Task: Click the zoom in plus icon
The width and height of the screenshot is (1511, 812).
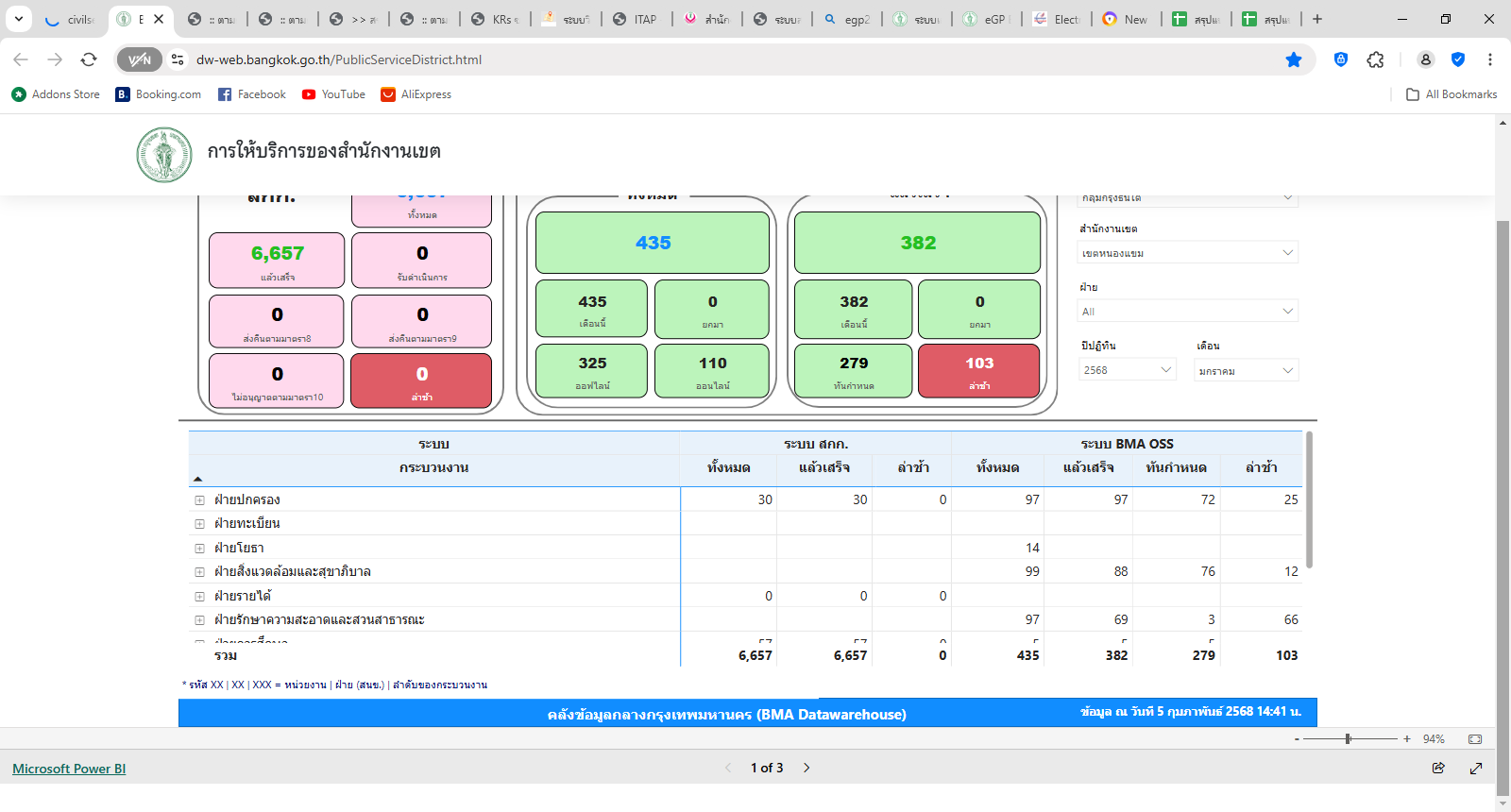Action: coord(1407,739)
